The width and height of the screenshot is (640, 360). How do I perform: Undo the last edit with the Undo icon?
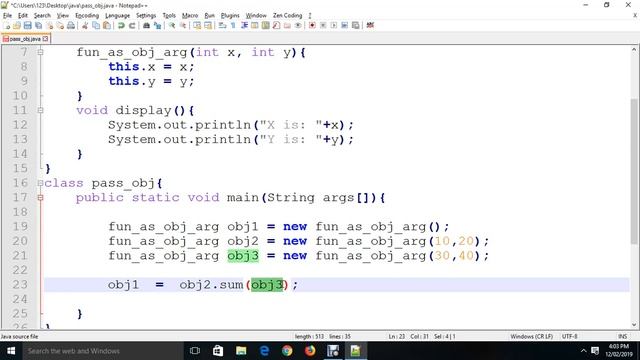click(x=121, y=25)
